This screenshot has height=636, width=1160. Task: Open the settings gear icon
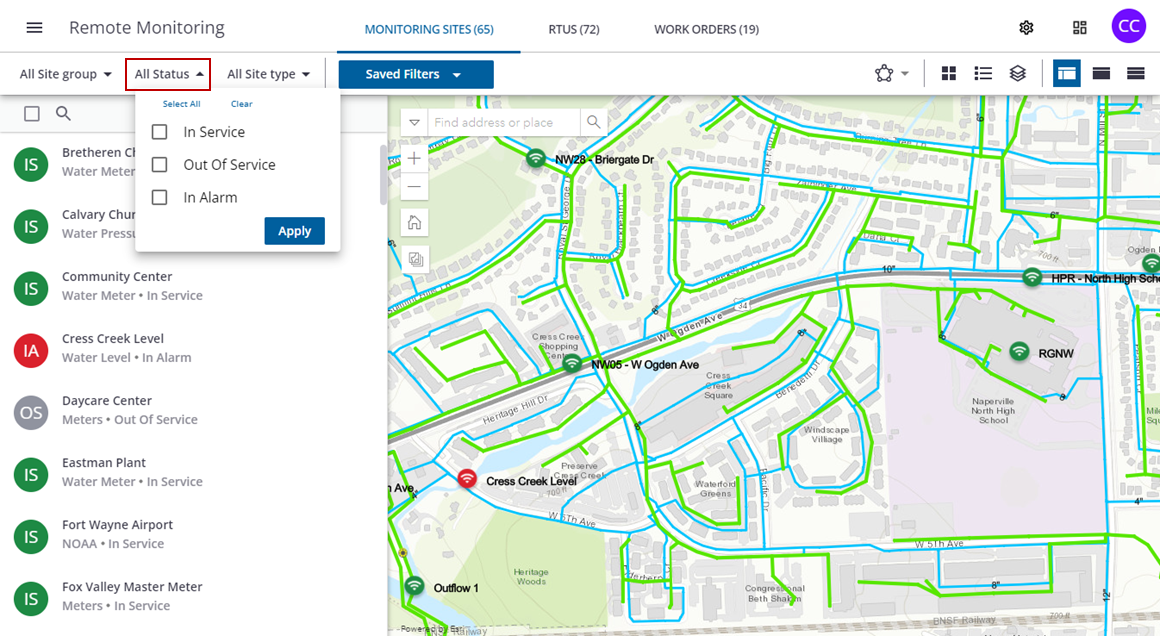(1026, 28)
